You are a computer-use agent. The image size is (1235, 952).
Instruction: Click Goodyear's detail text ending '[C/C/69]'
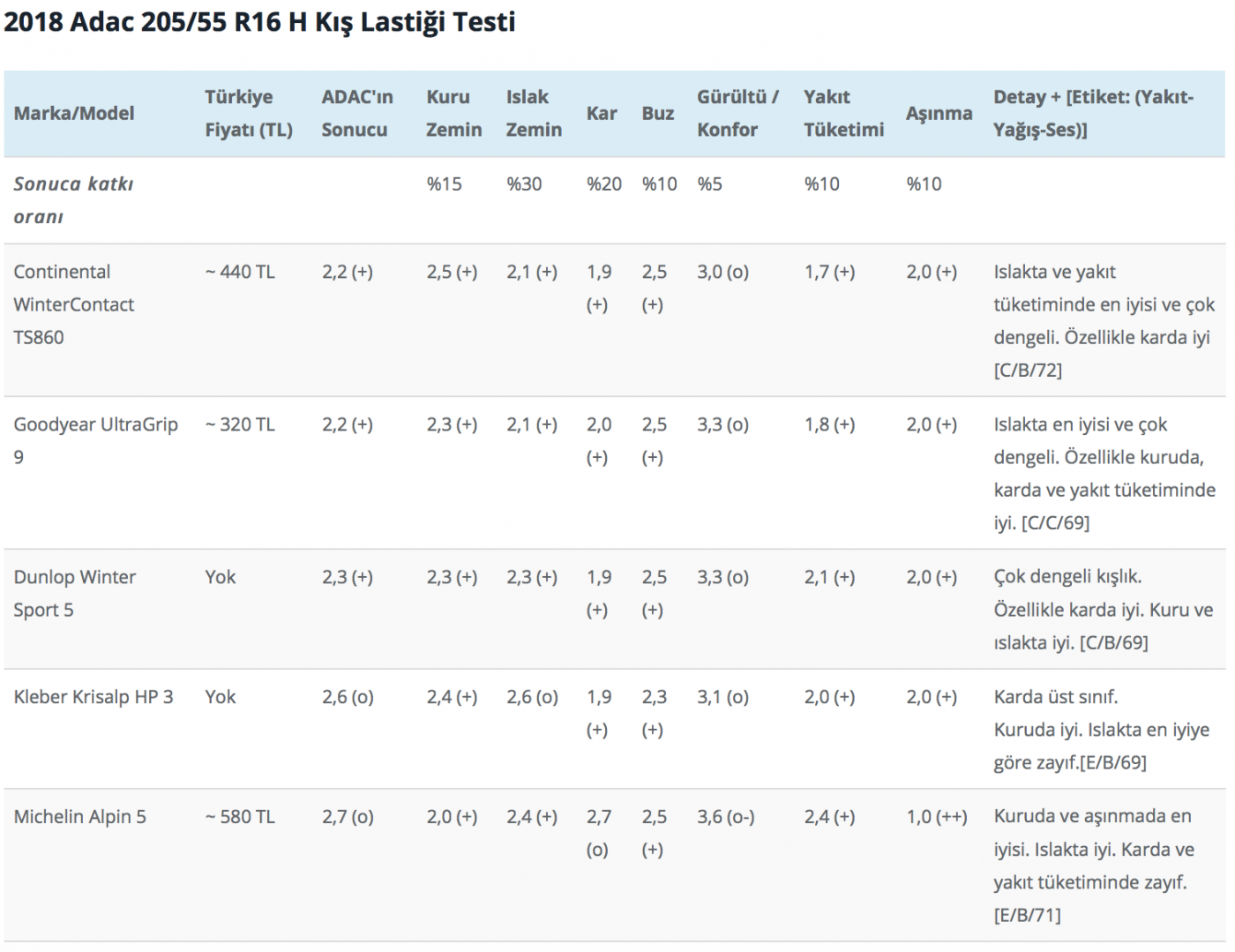pyautogui.click(x=1104, y=473)
